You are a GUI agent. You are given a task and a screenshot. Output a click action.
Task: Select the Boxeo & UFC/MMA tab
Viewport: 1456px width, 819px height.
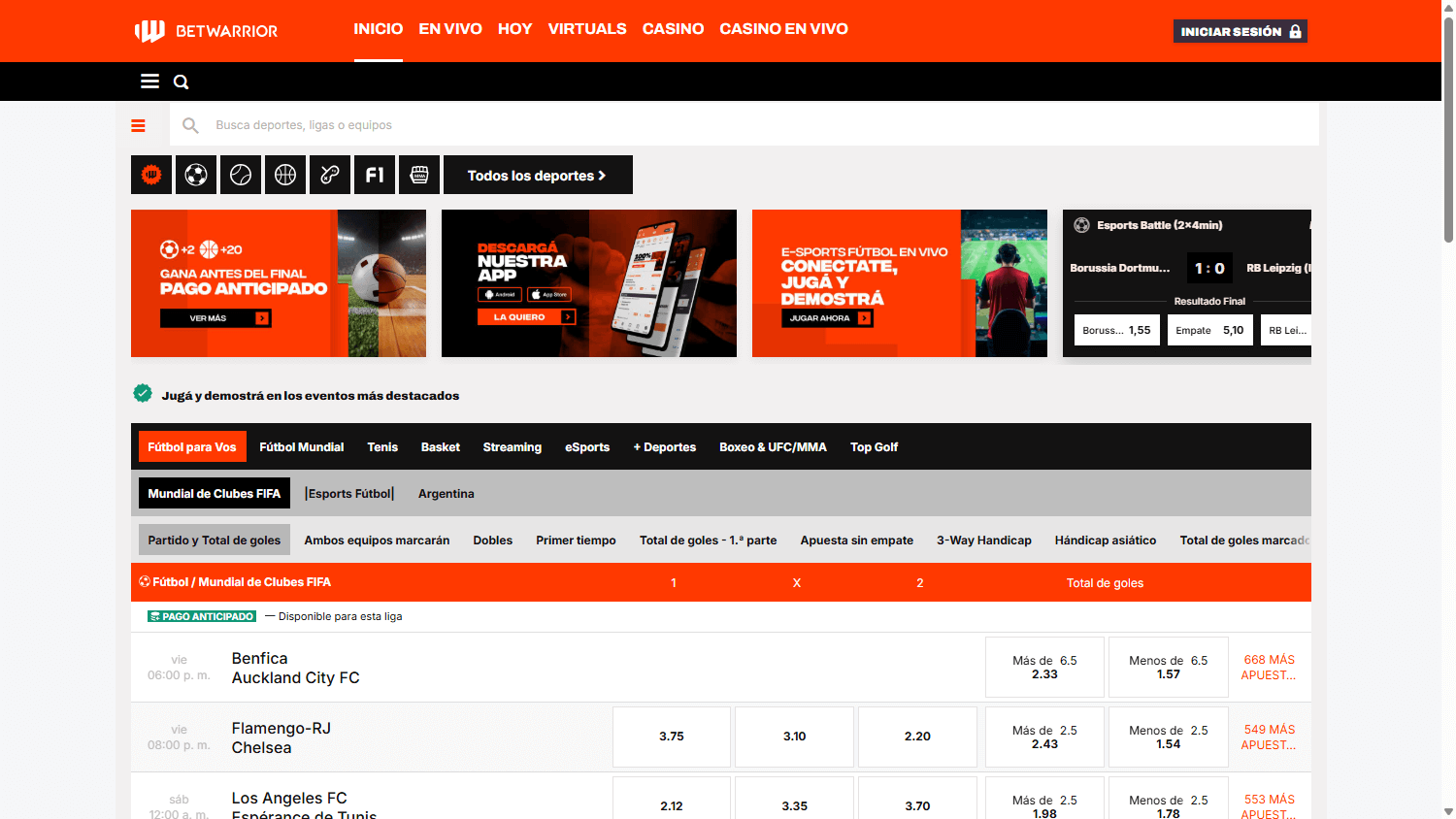coord(774,446)
